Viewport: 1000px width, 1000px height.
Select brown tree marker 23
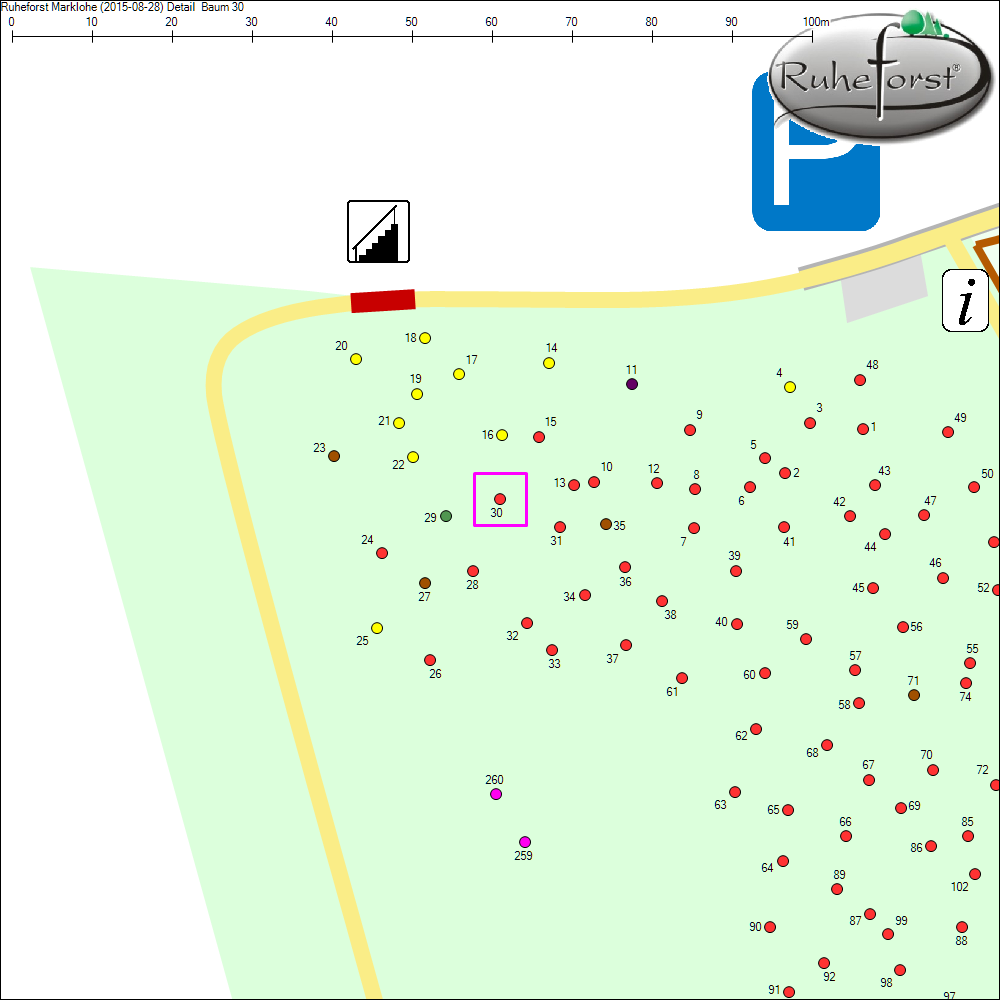pyautogui.click(x=334, y=456)
